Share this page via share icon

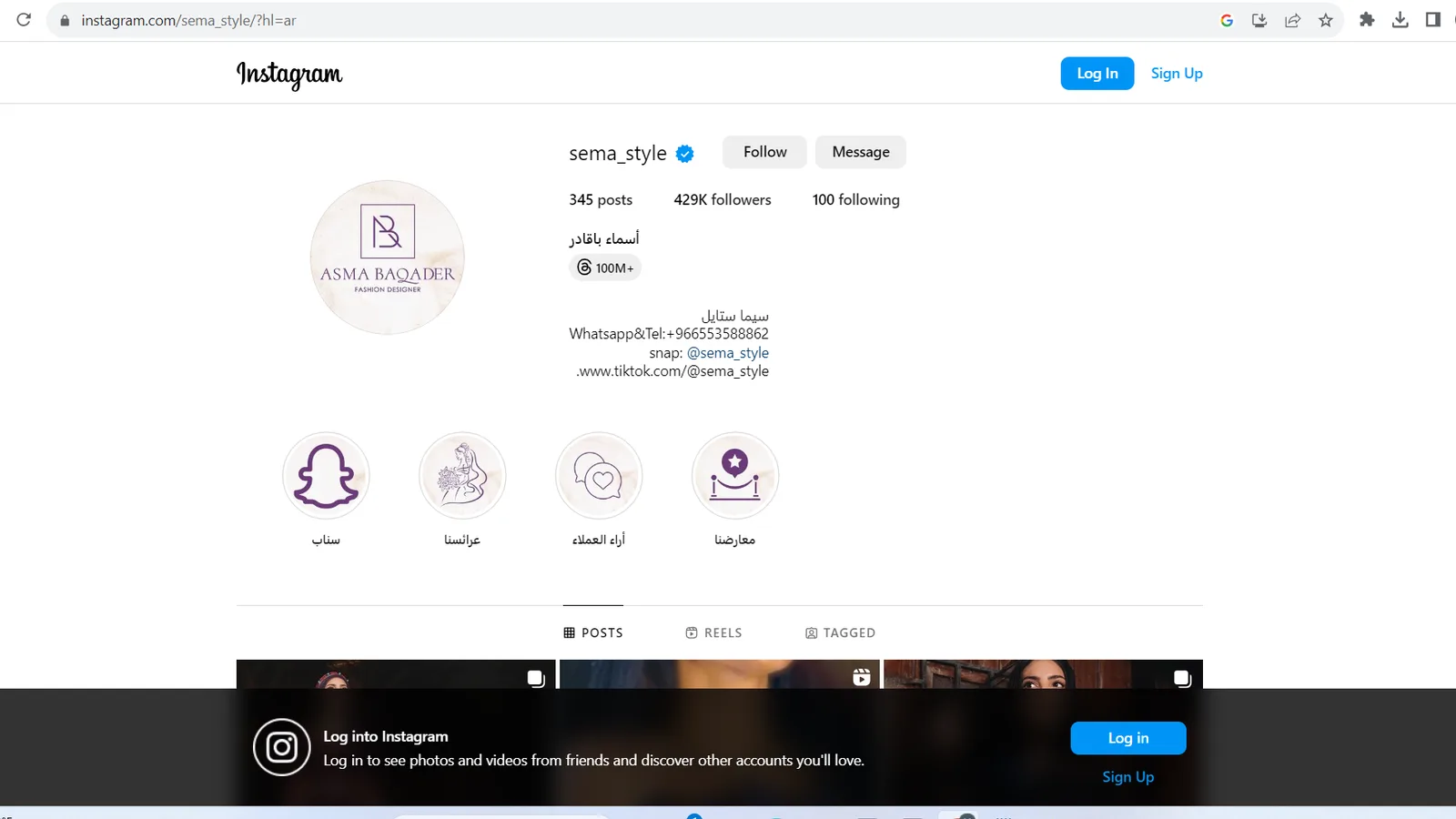click(1292, 20)
